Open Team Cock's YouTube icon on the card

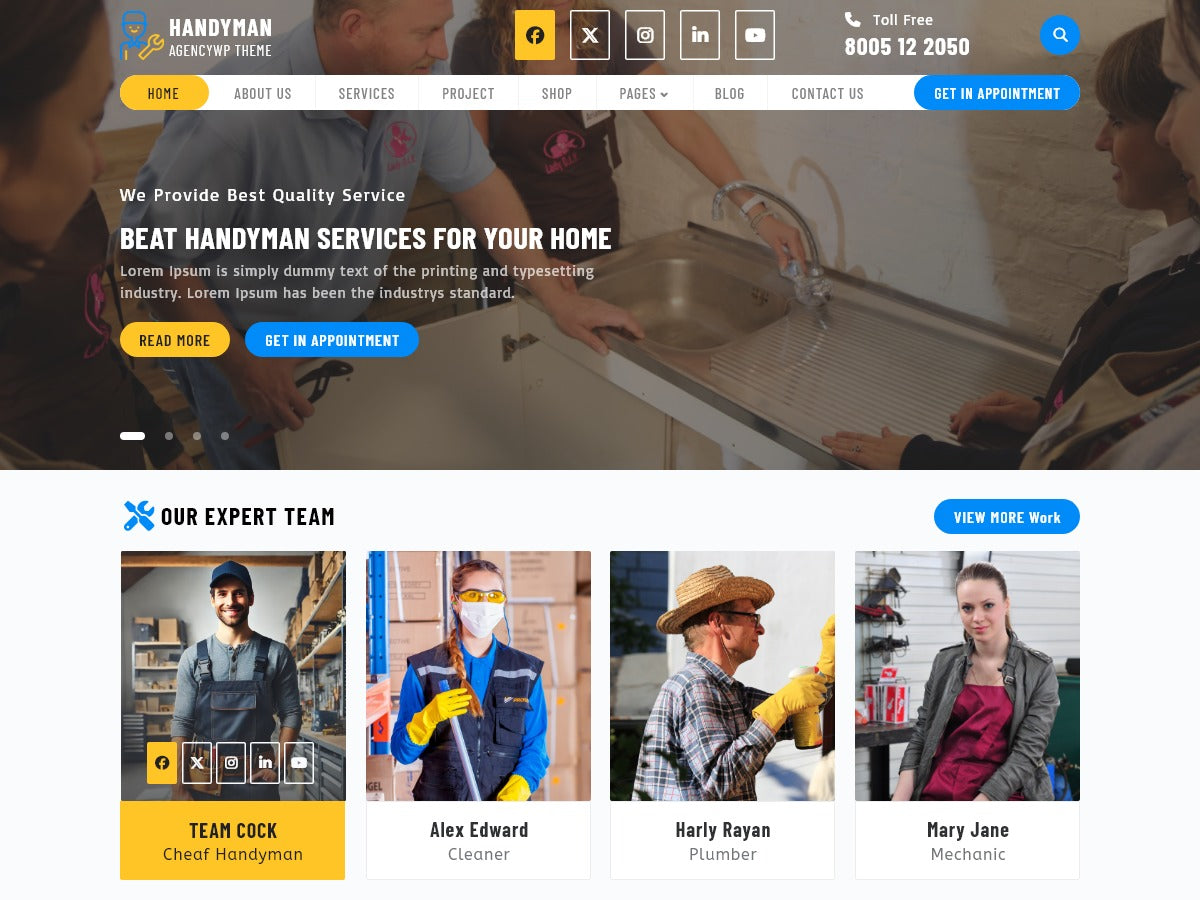tap(299, 762)
